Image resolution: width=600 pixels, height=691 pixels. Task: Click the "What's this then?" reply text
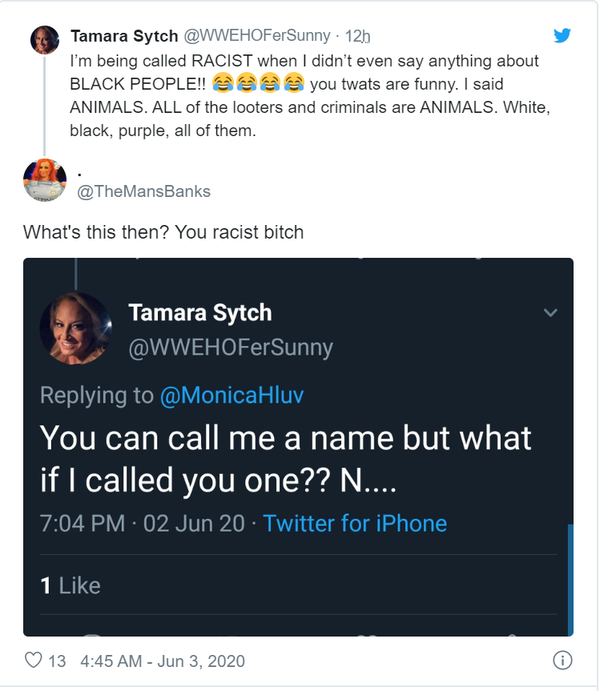click(96, 232)
